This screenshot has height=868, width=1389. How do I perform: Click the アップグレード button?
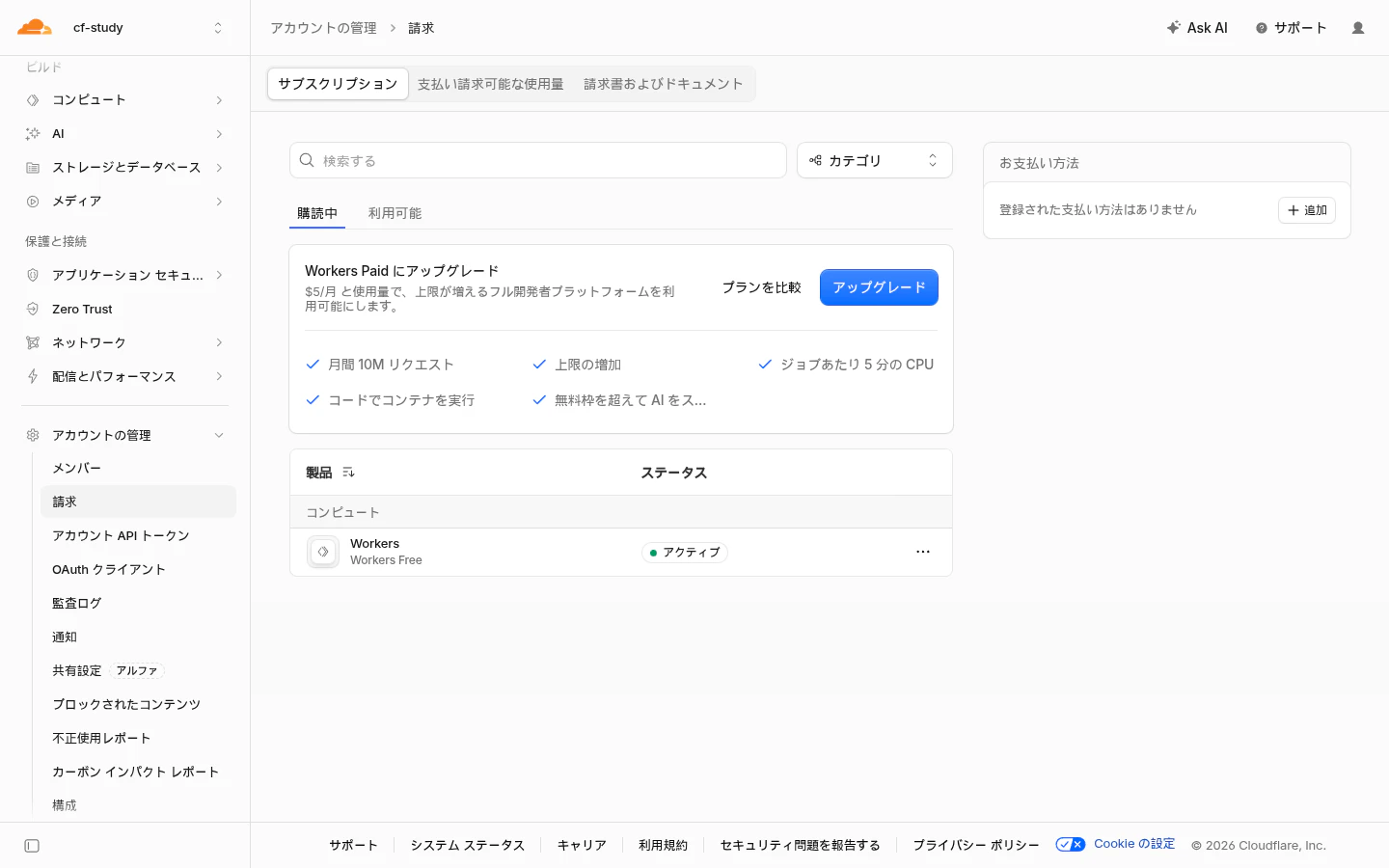click(x=879, y=287)
